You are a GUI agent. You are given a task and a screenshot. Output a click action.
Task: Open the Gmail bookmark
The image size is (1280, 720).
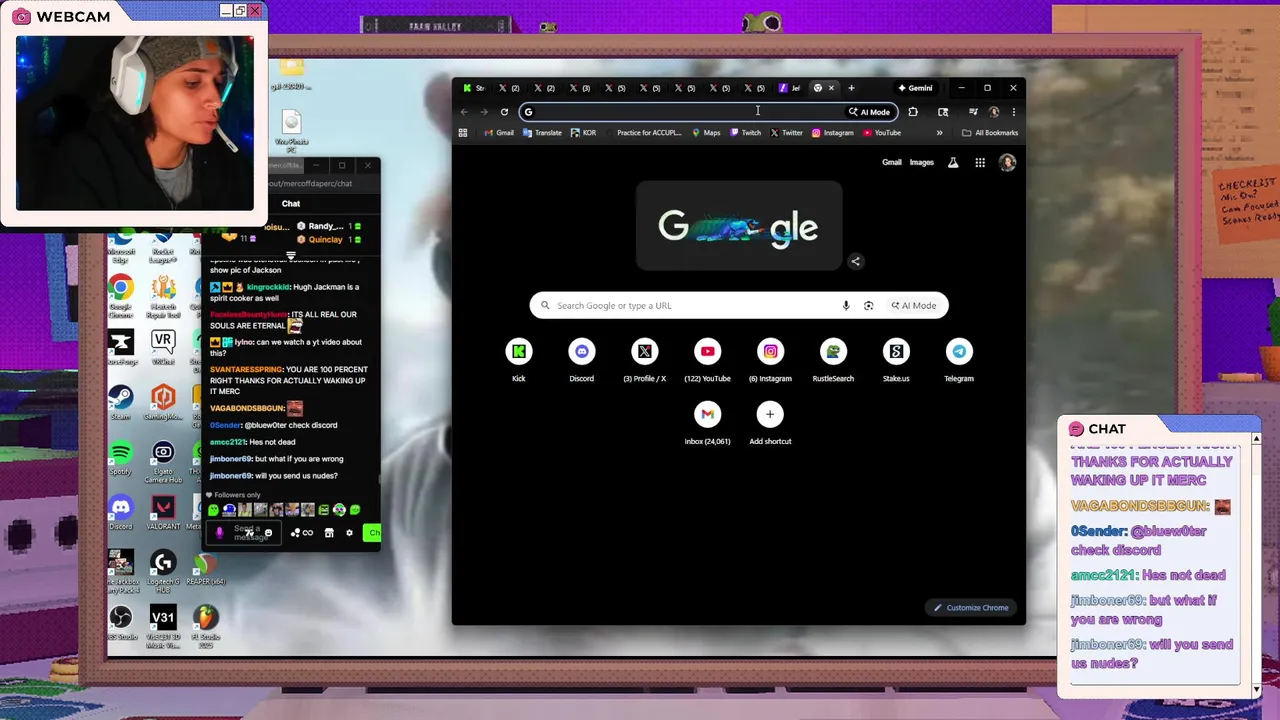click(x=498, y=133)
